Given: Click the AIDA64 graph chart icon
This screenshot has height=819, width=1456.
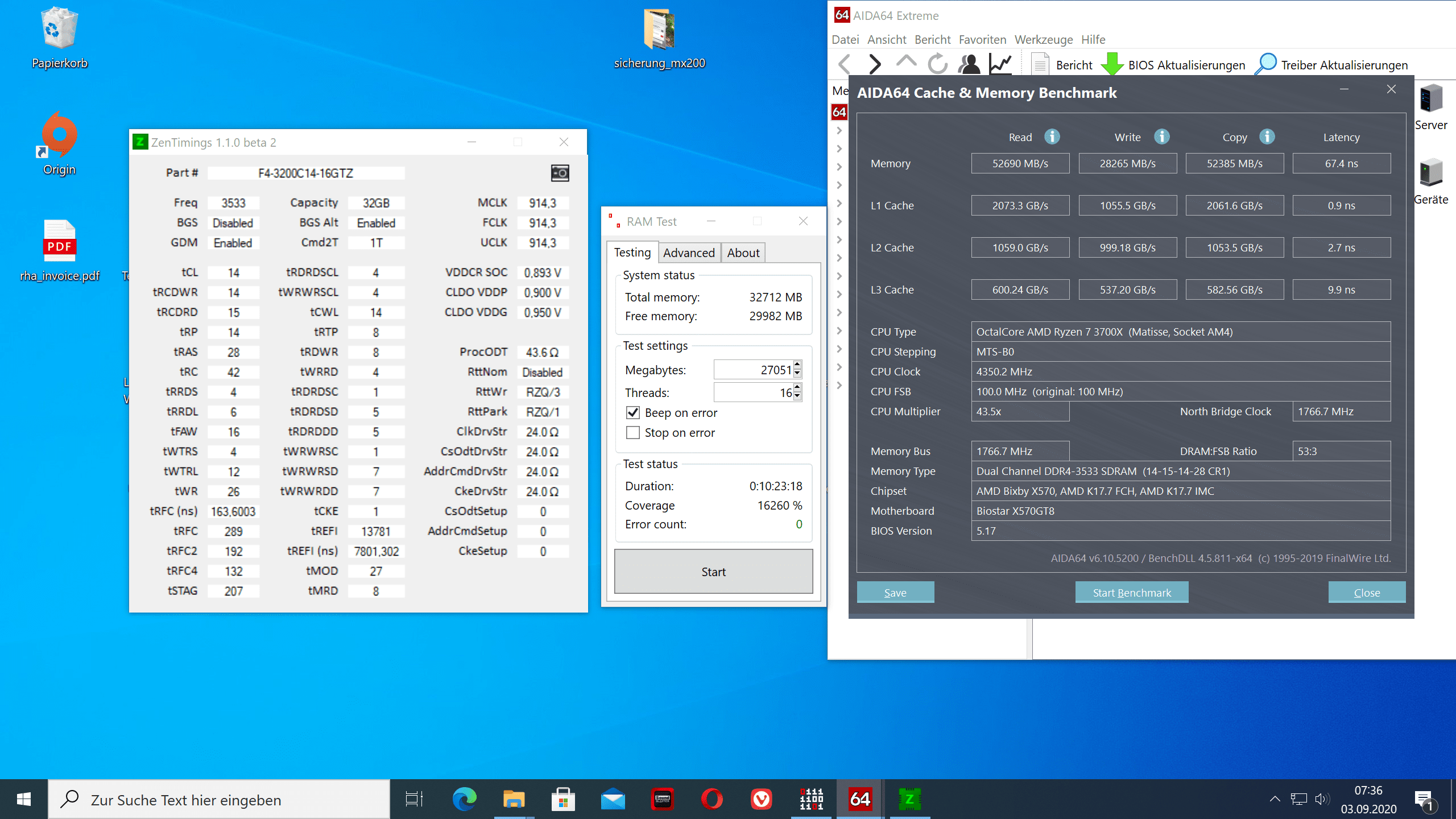Looking at the screenshot, I should 1000,64.
